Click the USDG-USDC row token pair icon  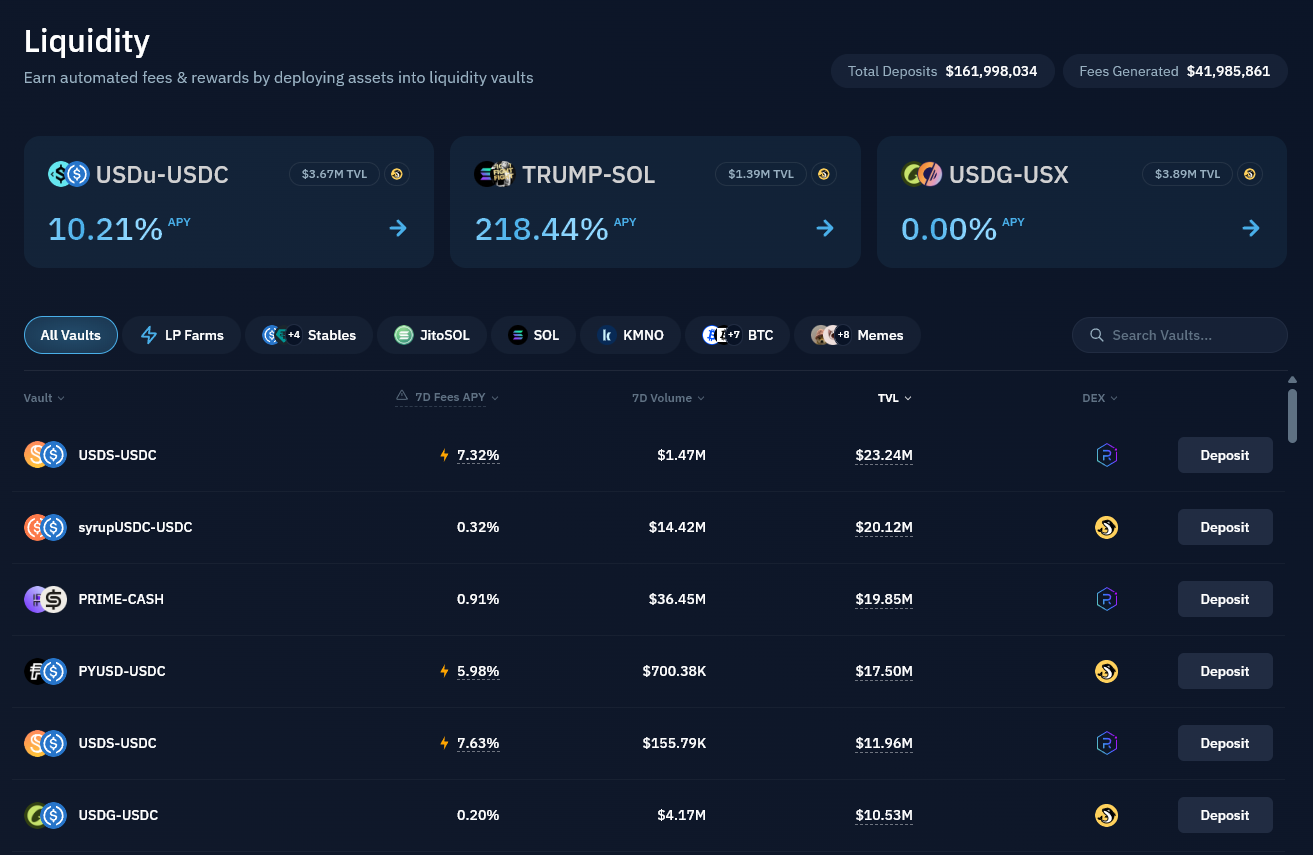point(45,815)
